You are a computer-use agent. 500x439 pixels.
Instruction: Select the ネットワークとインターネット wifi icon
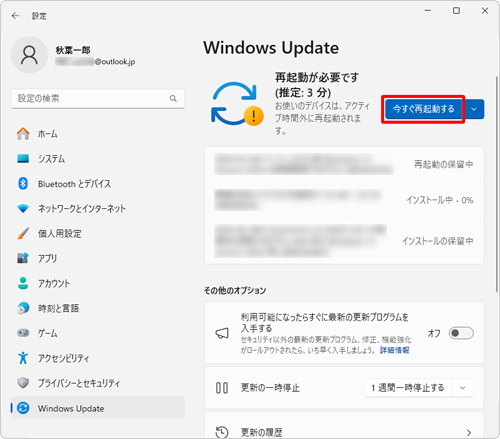pos(23,209)
